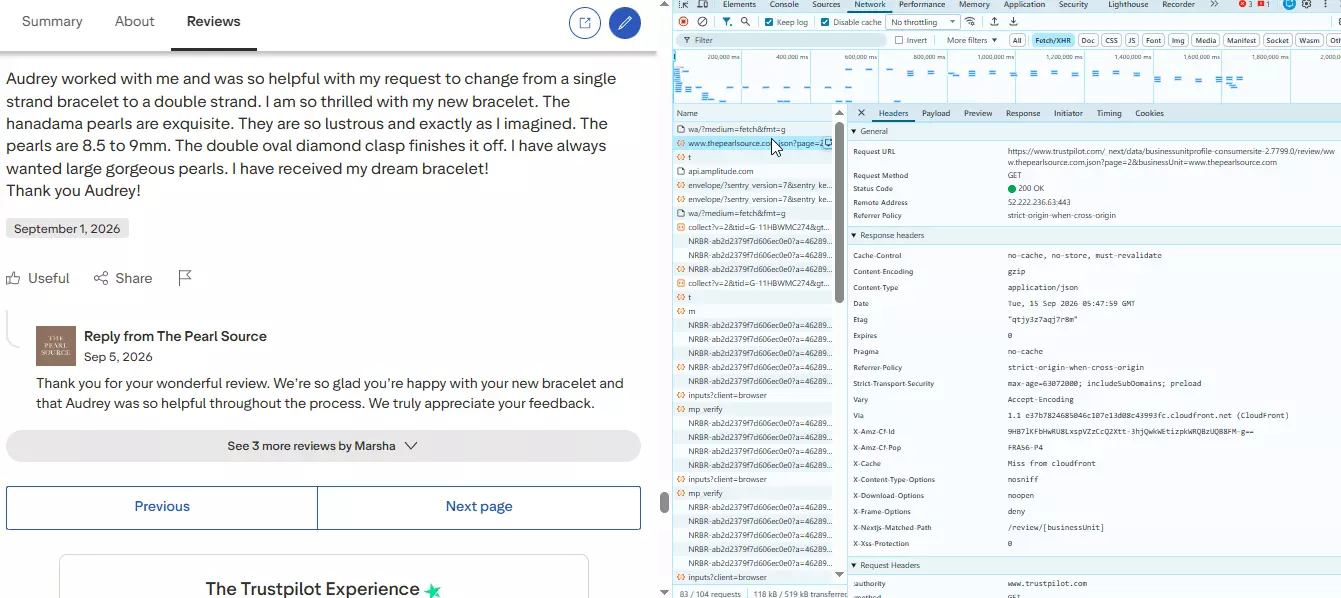Screen dimensions: 1341x598
Task: Click the inspect element picker icon in DevTools
Action: coord(684,5)
